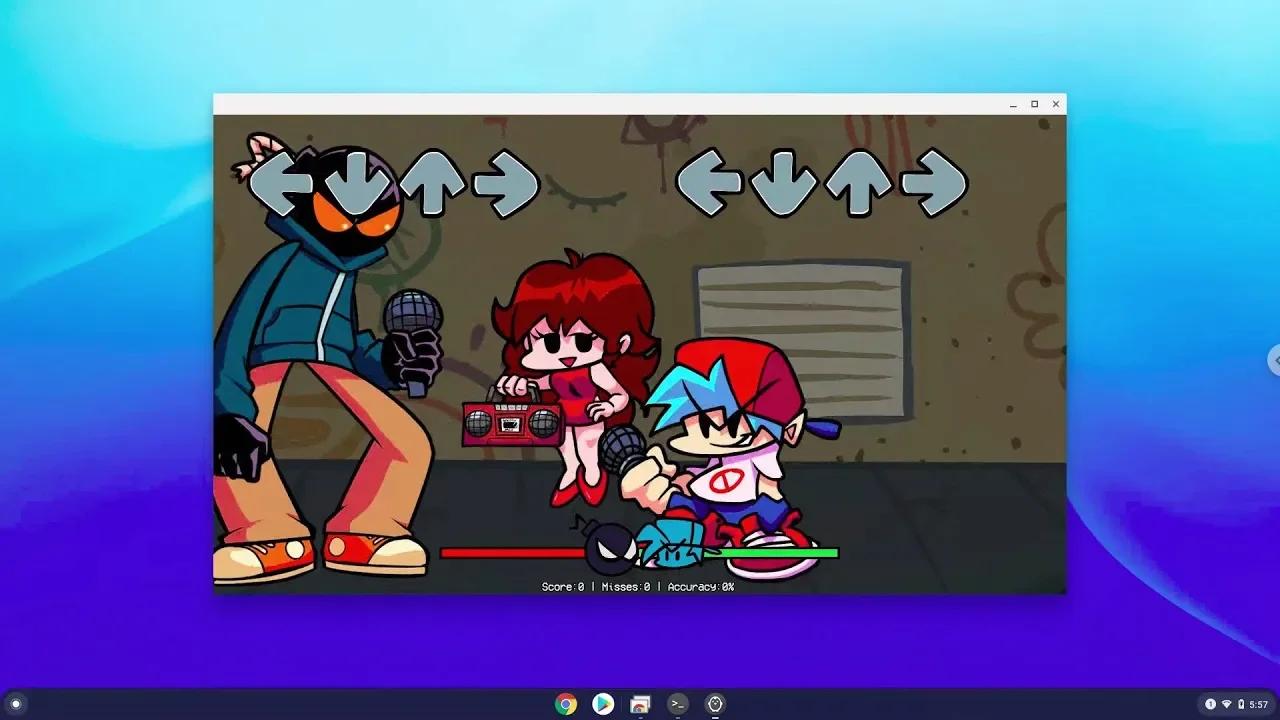Image resolution: width=1280 pixels, height=720 pixels.
Task: Launch the game app icon on the shelf
Action: [715, 705]
